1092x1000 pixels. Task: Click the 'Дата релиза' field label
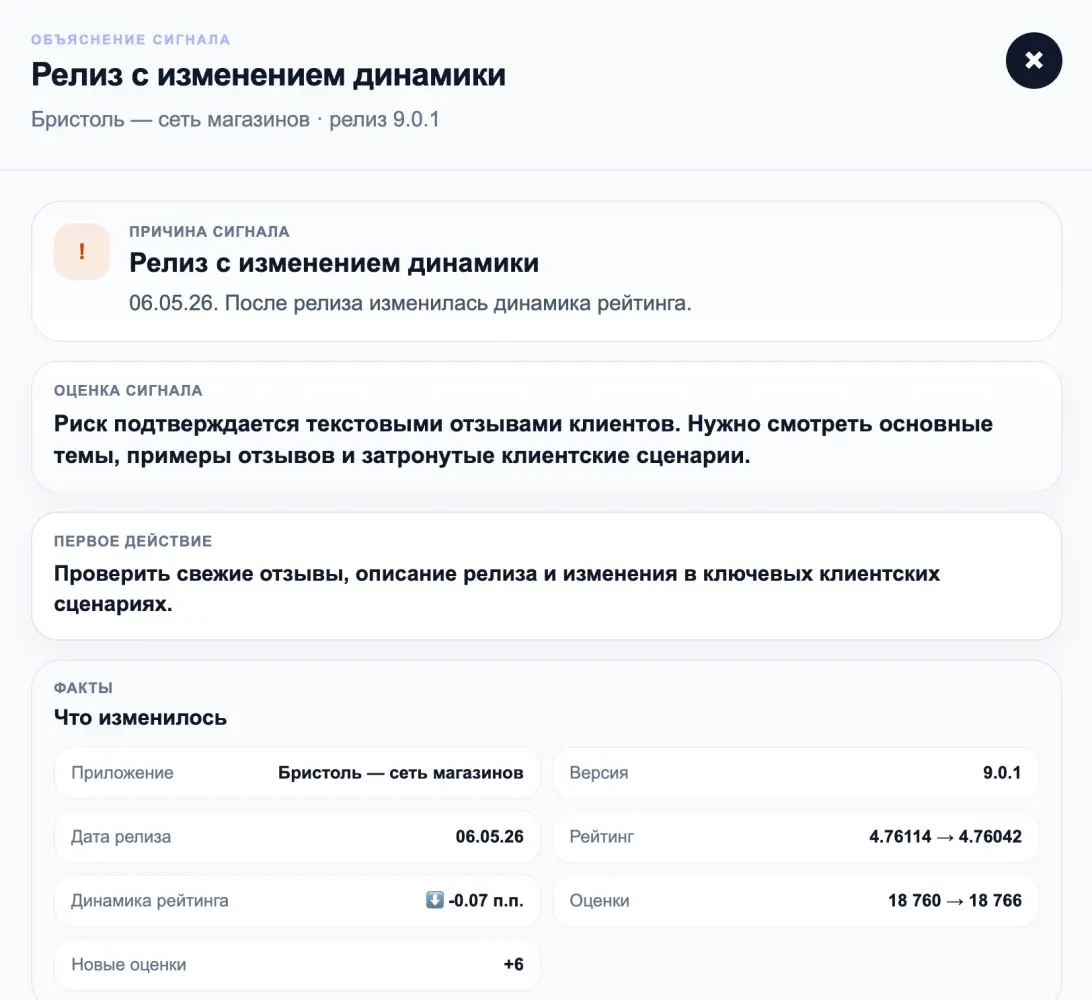tap(121, 836)
